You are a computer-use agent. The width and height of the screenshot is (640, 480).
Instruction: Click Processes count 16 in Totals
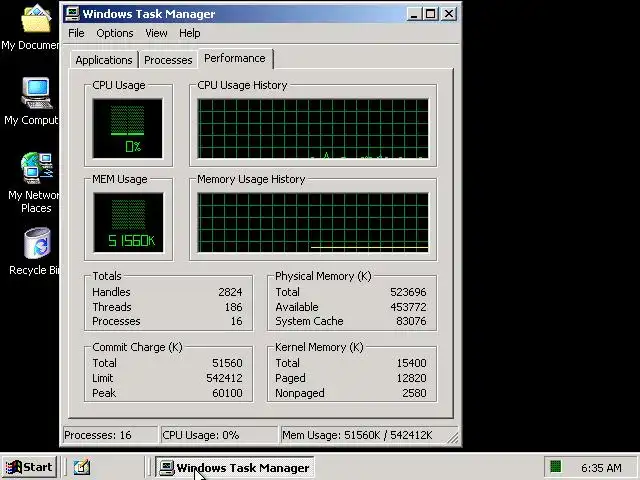coord(236,321)
